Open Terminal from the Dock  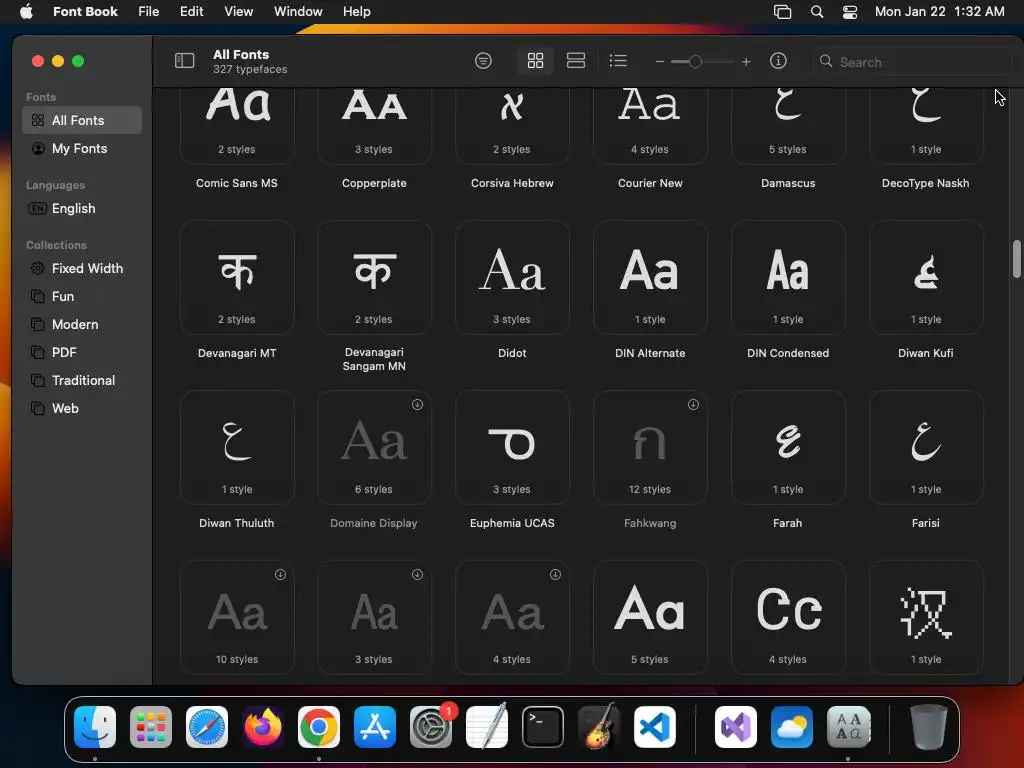pos(543,727)
